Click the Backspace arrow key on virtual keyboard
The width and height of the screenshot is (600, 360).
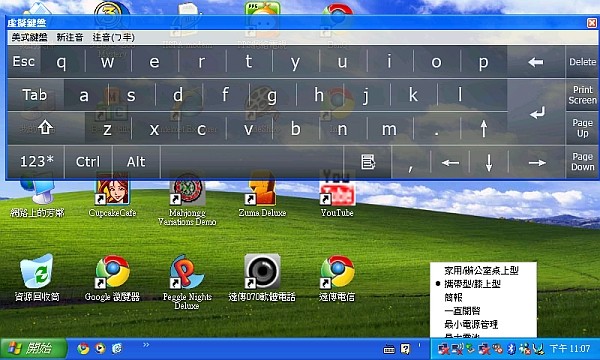(536, 62)
